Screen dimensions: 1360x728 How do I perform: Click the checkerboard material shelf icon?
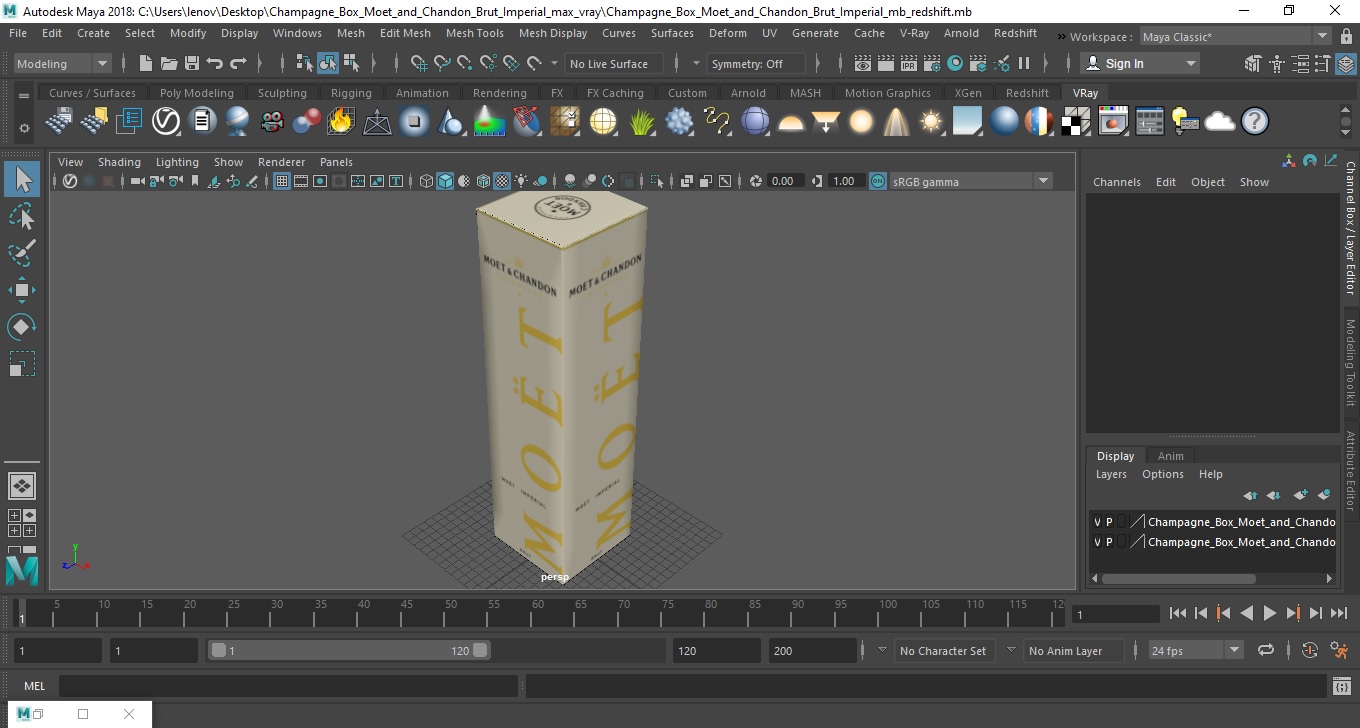click(x=1076, y=122)
